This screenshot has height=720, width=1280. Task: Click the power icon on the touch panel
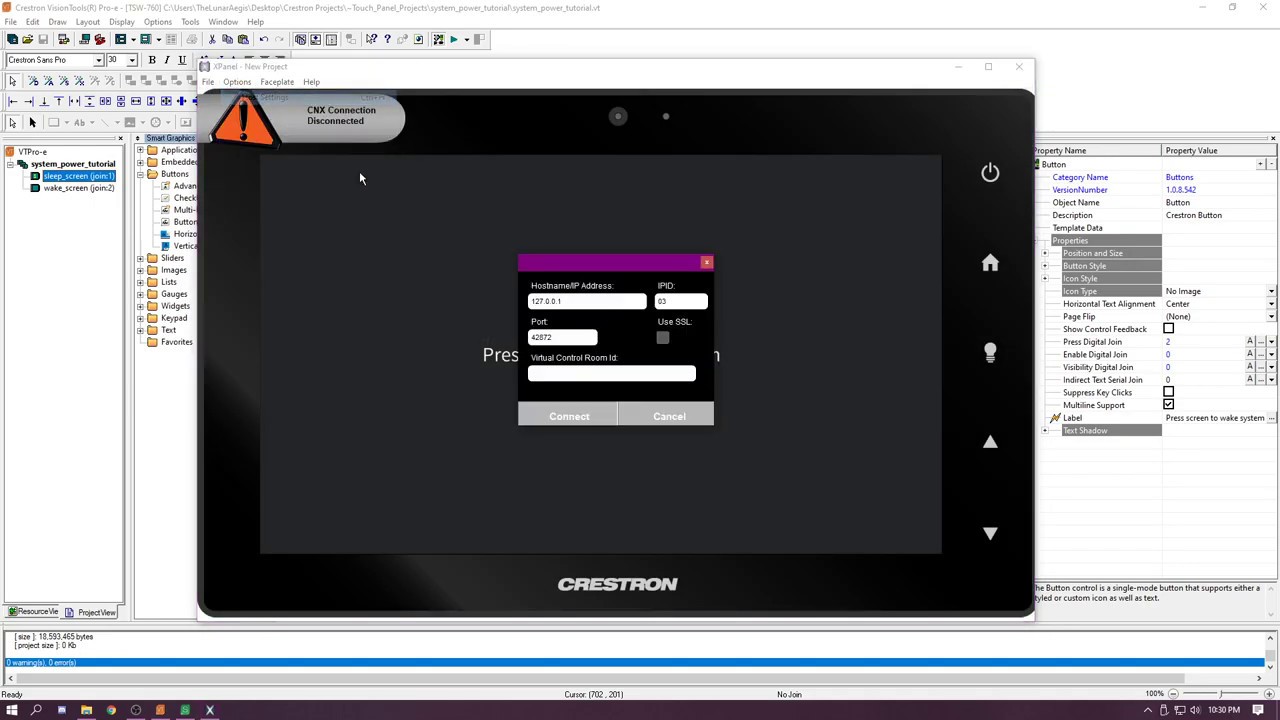[x=990, y=173]
